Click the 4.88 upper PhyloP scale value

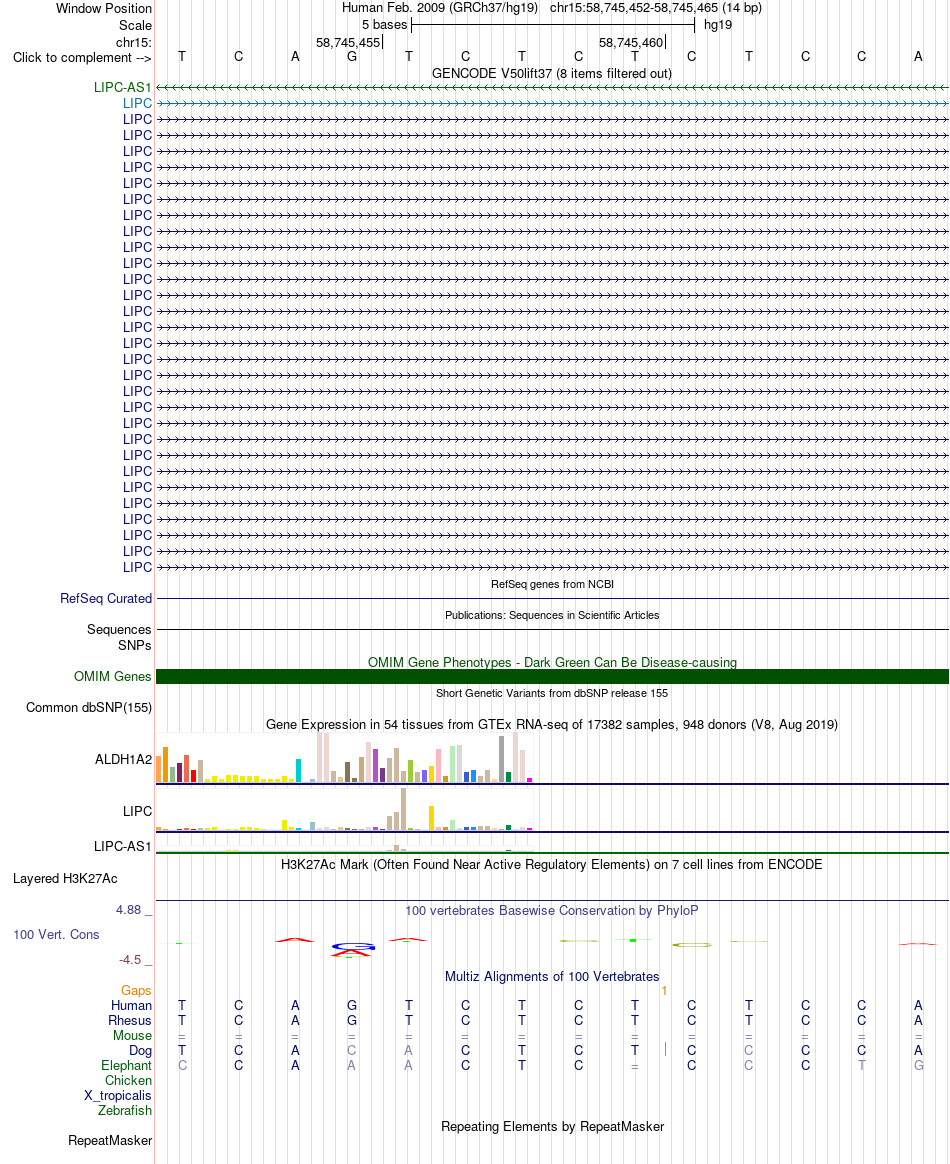128,910
